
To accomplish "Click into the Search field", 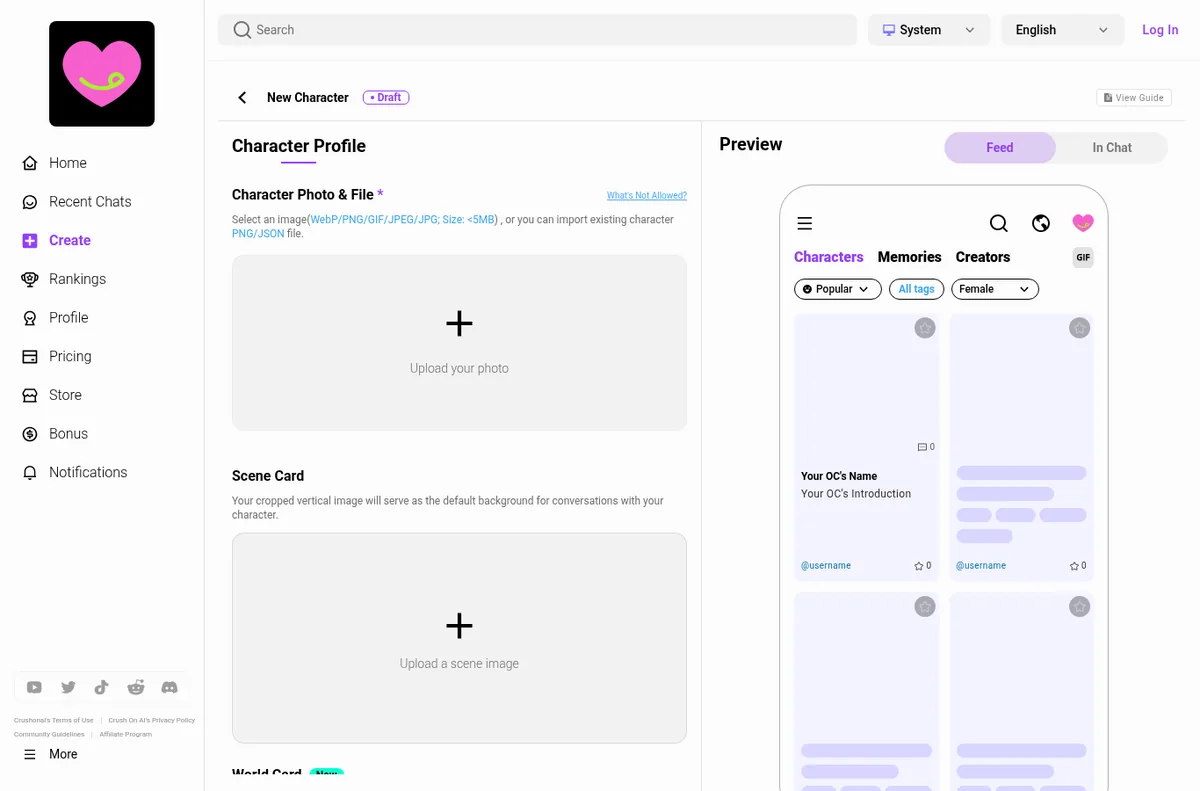I will point(537,30).
